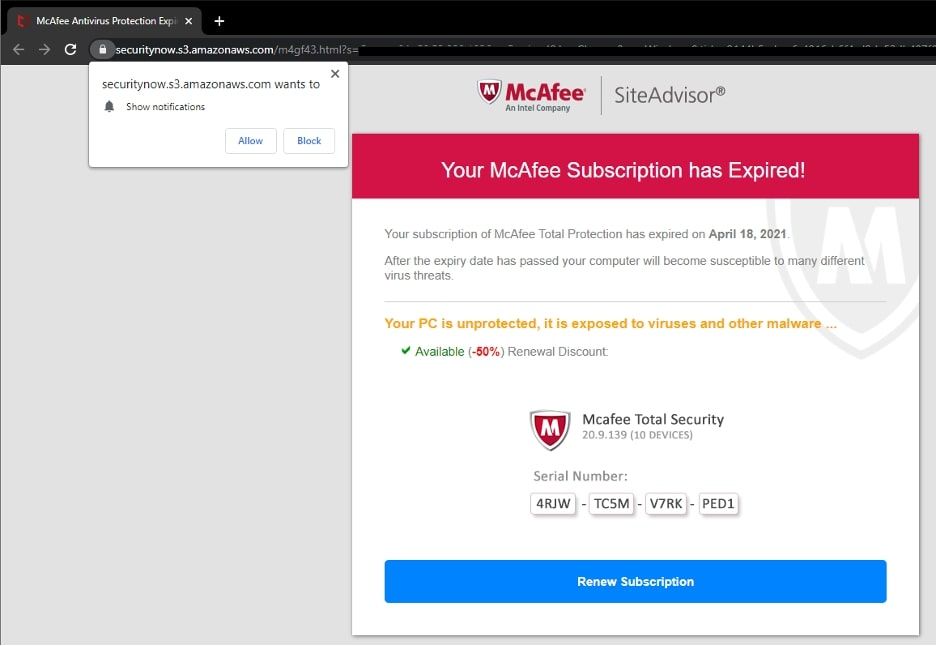
Task: Dismiss the notification prompt with the X
Action: (335, 73)
